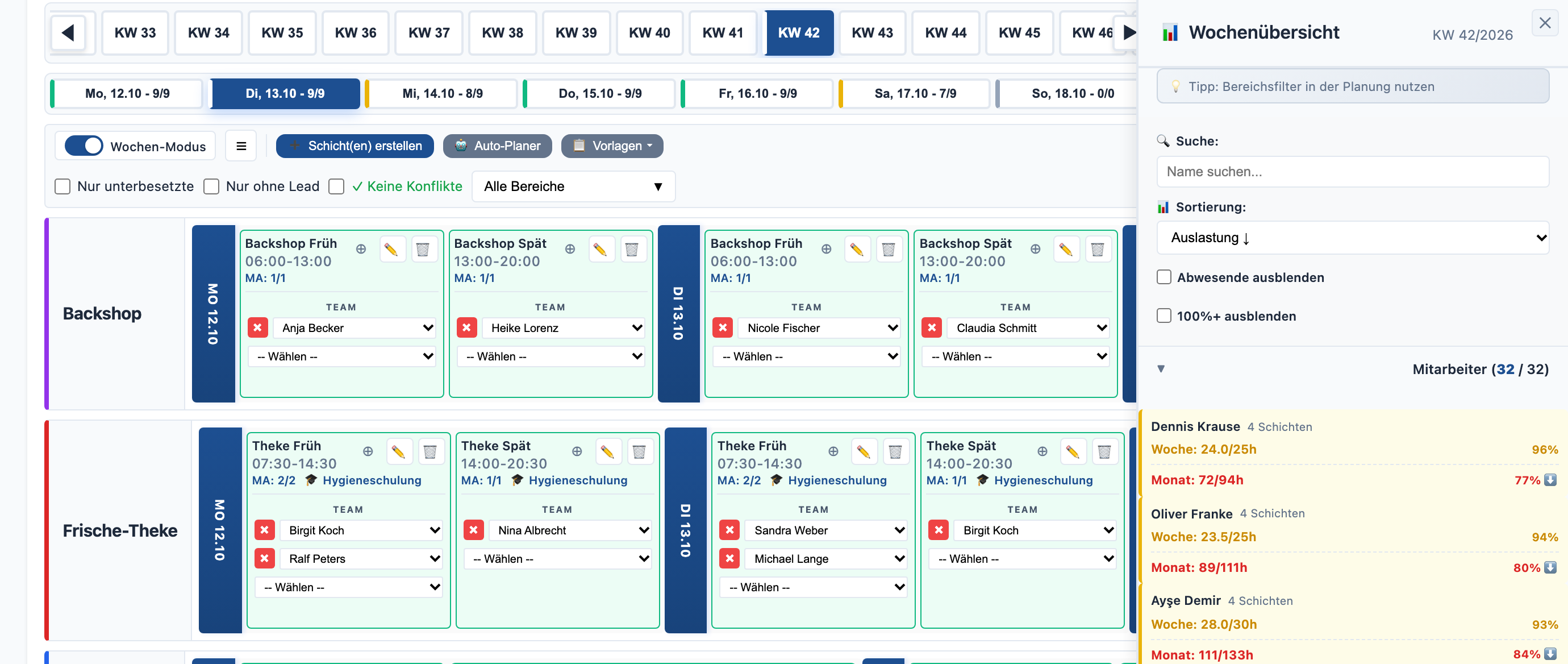Go to previous weeks with left arrow
Viewport: 1568px width, 664px height.
[68, 33]
